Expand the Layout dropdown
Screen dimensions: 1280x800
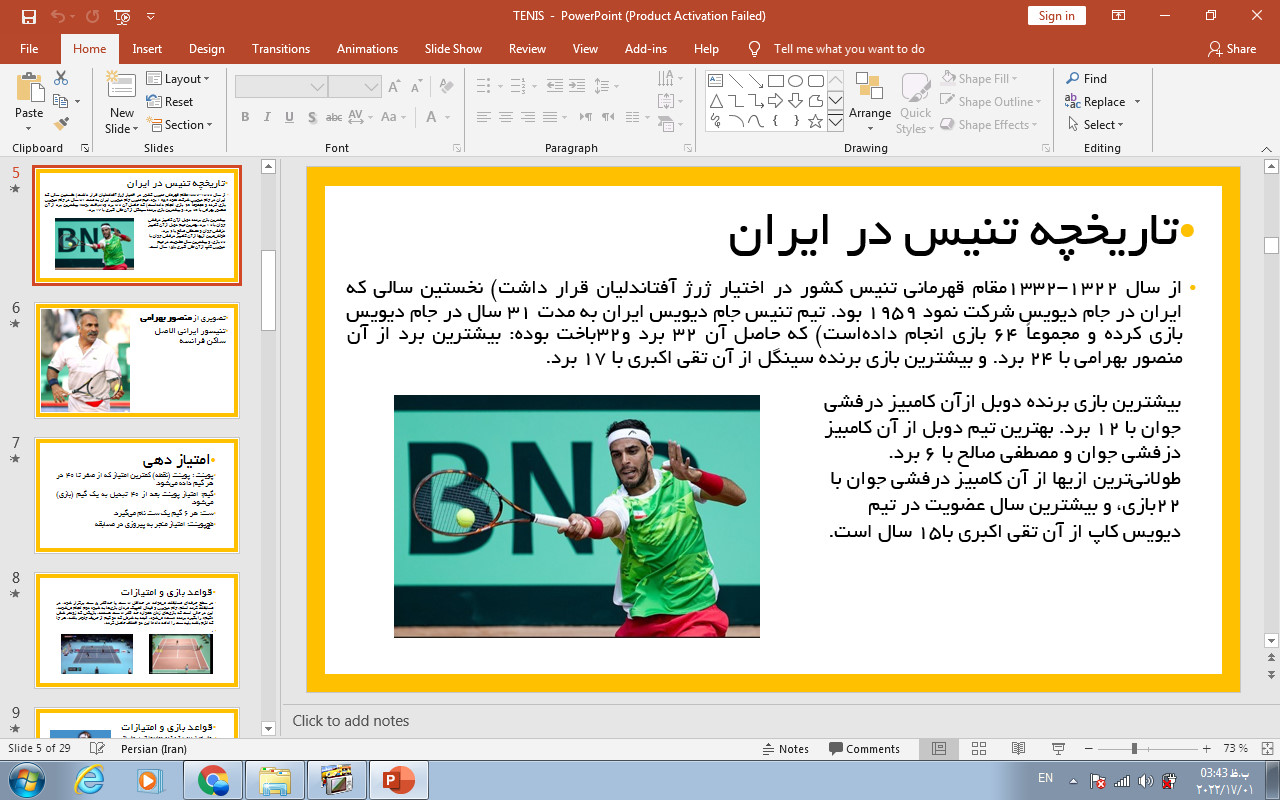click(178, 79)
